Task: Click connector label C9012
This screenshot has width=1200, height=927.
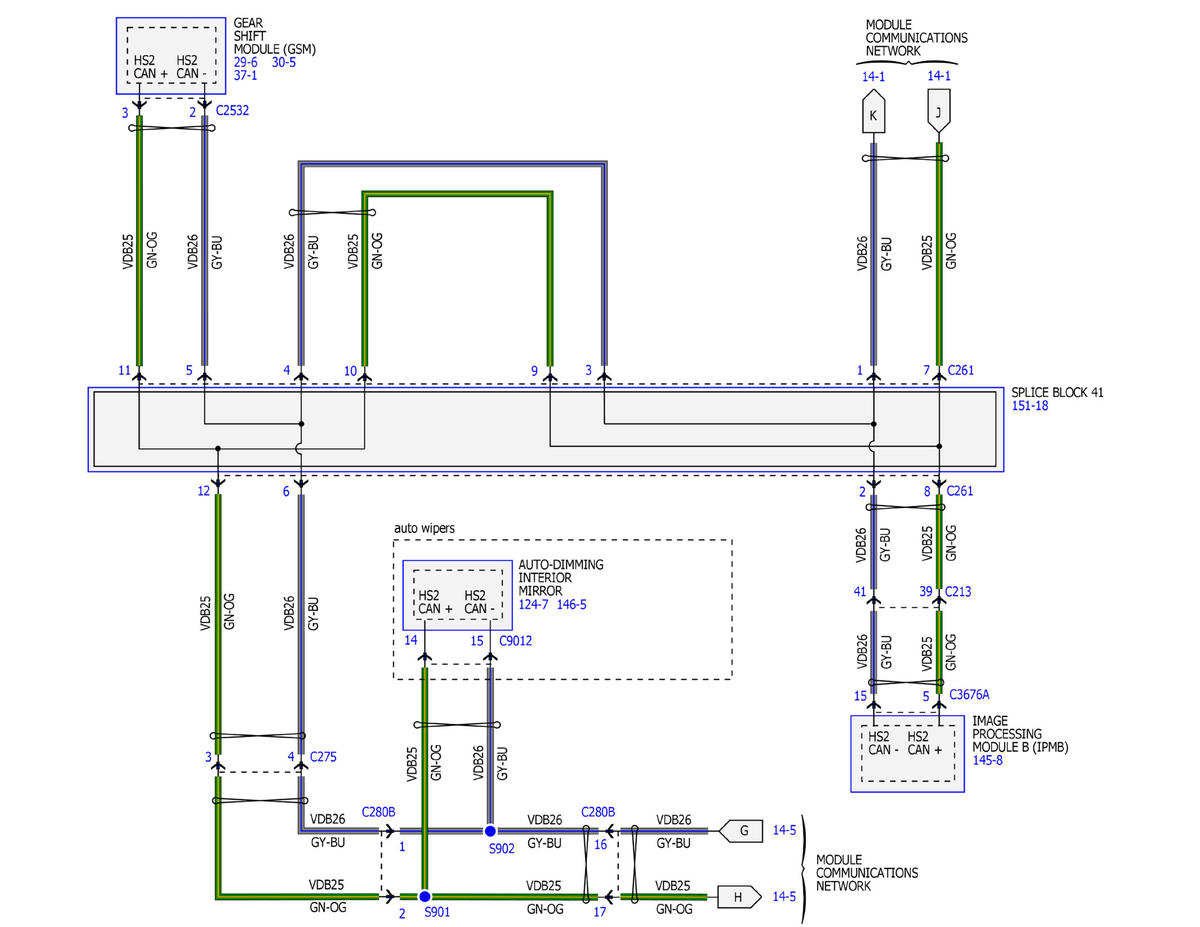Action: click(516, 641)
